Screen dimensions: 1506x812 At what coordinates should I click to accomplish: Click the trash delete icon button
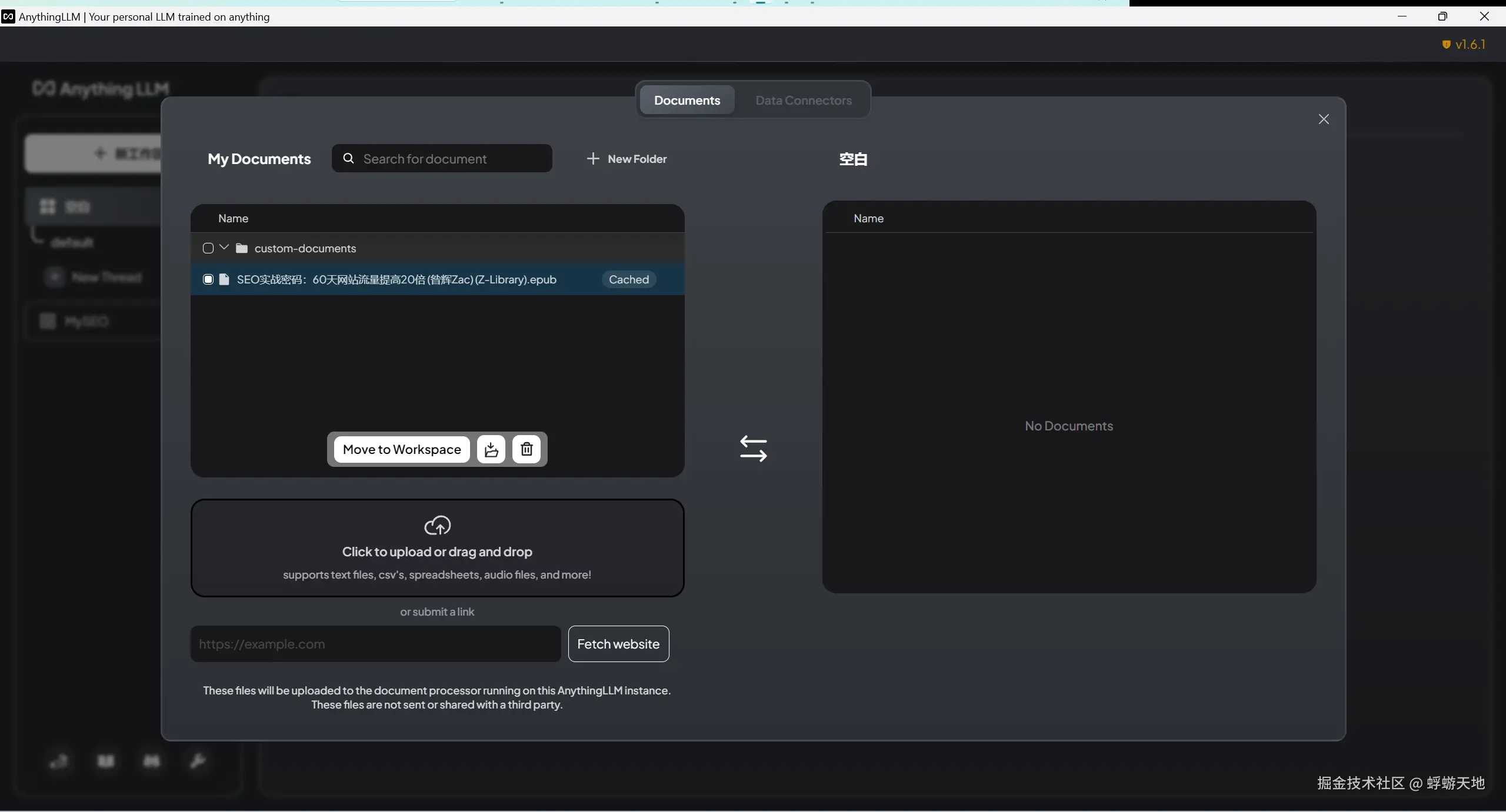(x=527, y=449)
